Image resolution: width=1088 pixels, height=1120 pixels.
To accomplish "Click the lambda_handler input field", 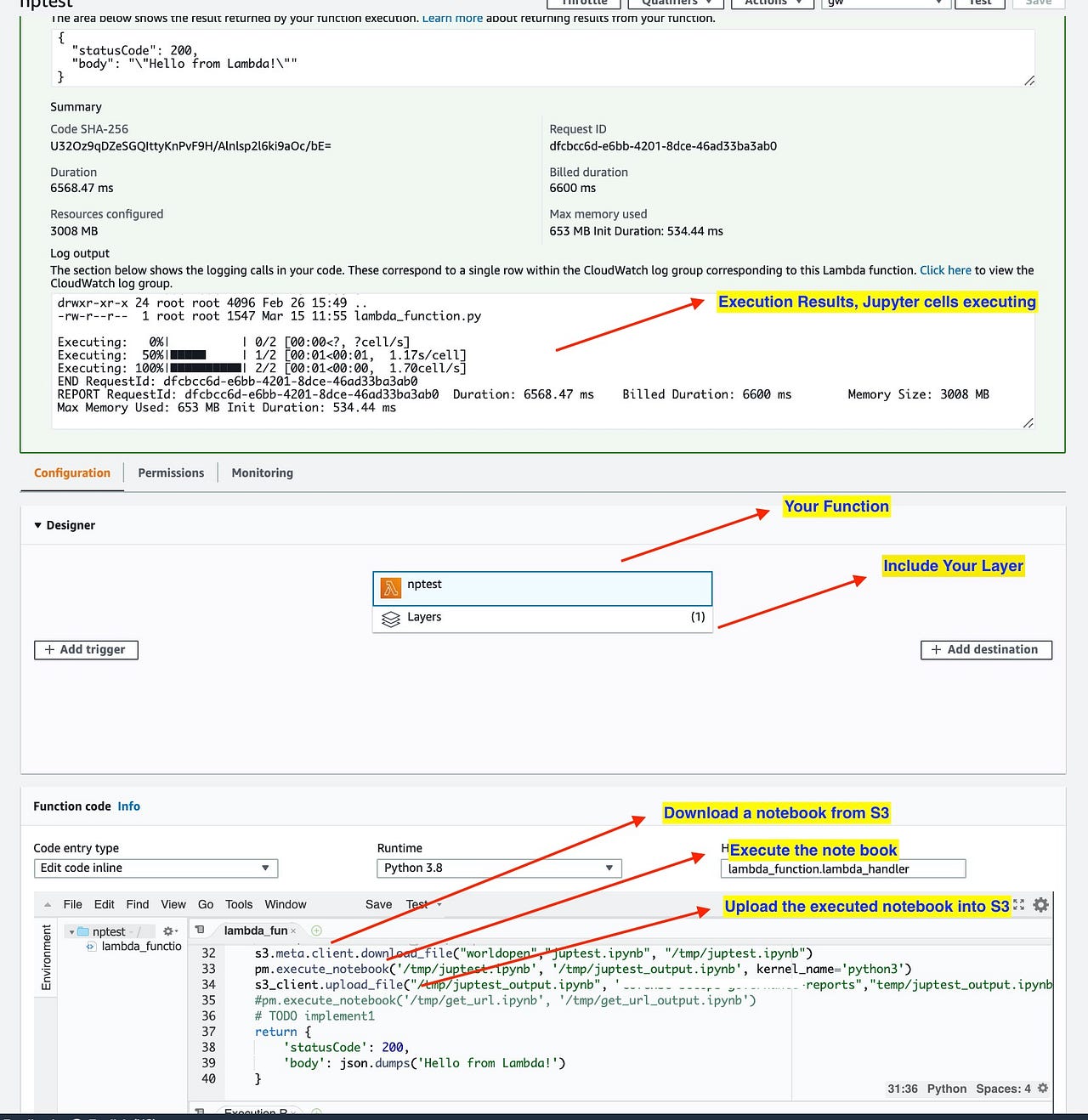I will click(x=842, y=868).
